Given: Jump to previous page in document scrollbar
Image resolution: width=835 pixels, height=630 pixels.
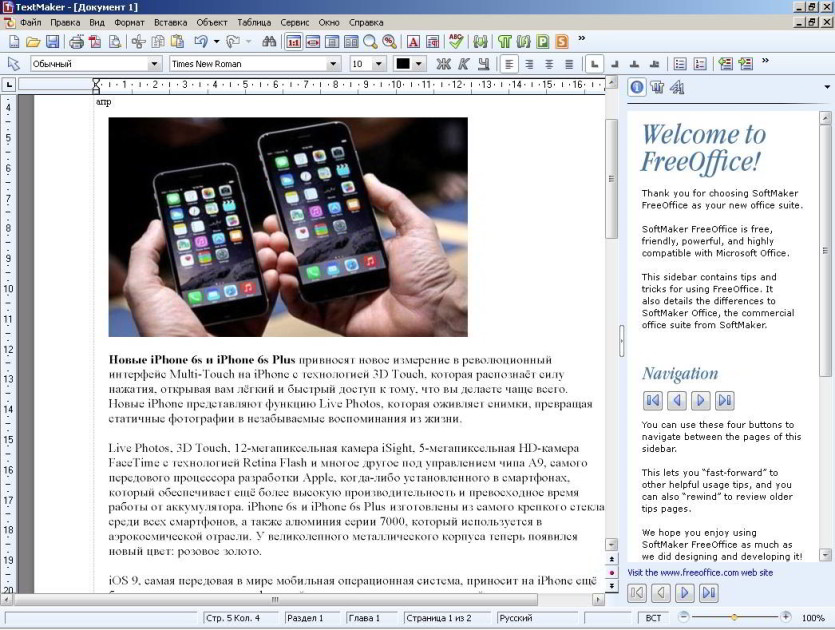Looking at the screenshot, I should click(x=611, y=559).
